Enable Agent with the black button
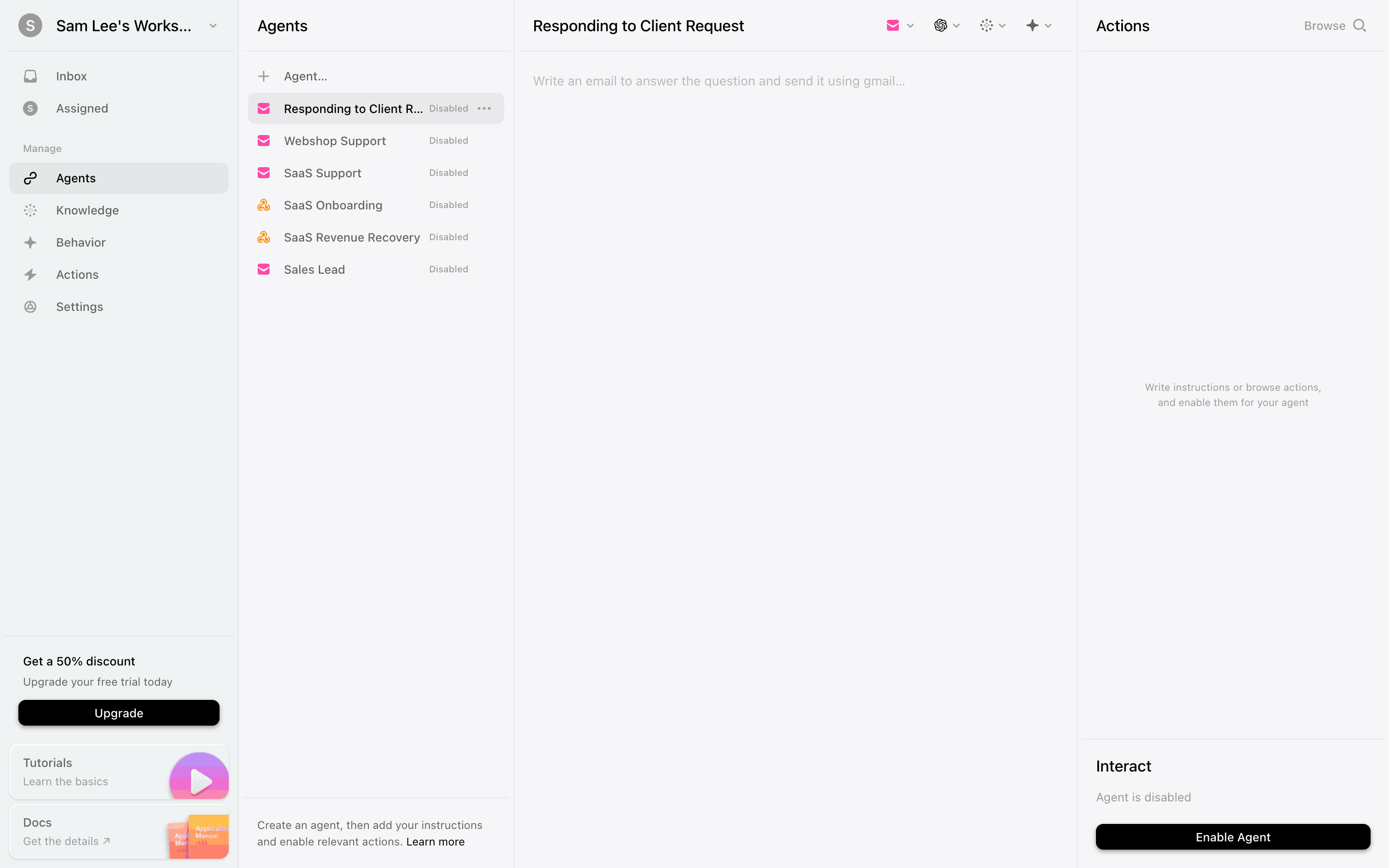 pos(1233,837)
